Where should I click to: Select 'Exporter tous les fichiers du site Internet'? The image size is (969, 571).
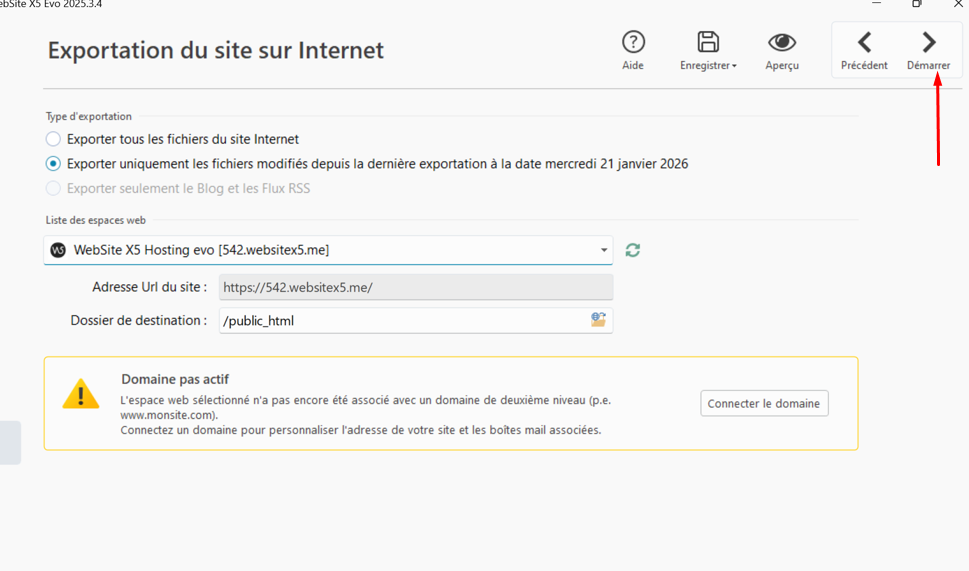[53, 139]
